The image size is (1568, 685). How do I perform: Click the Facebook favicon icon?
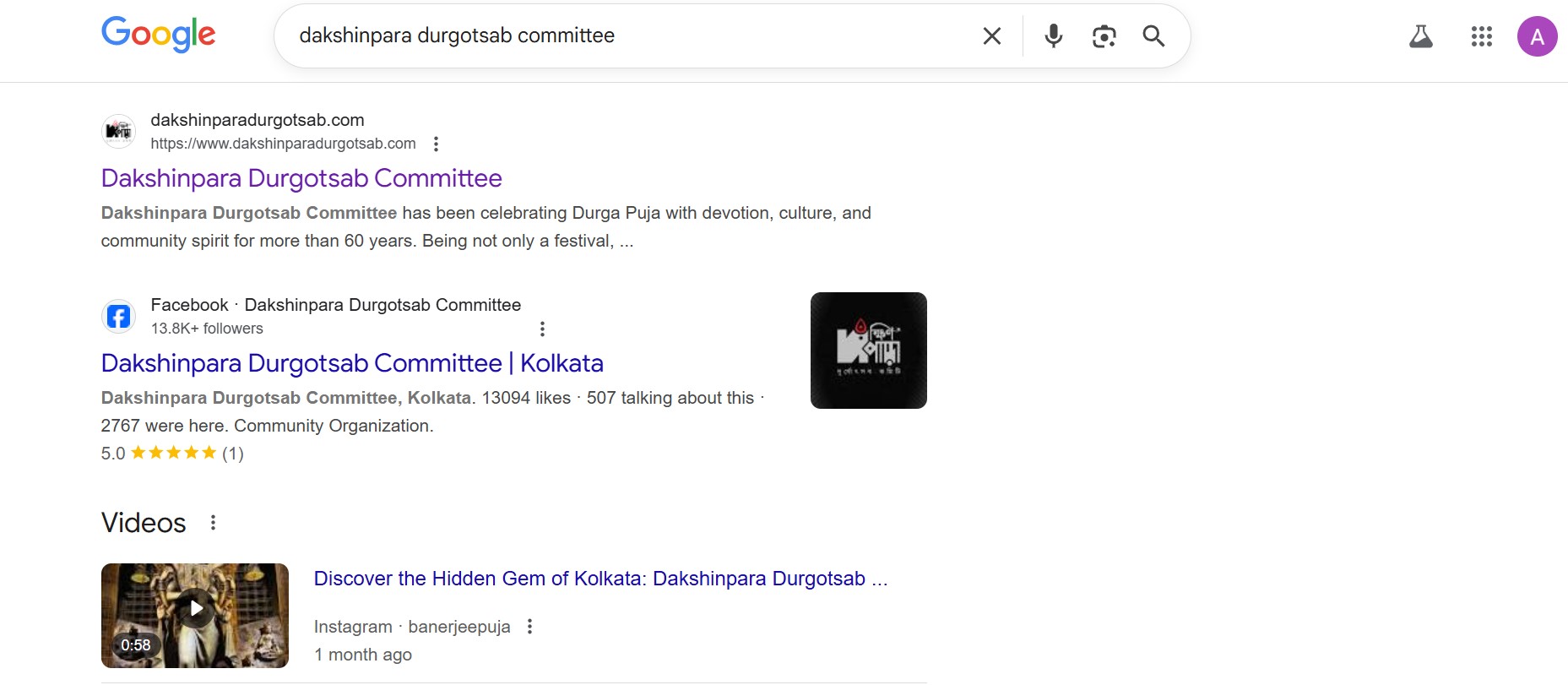click(118, 316)
